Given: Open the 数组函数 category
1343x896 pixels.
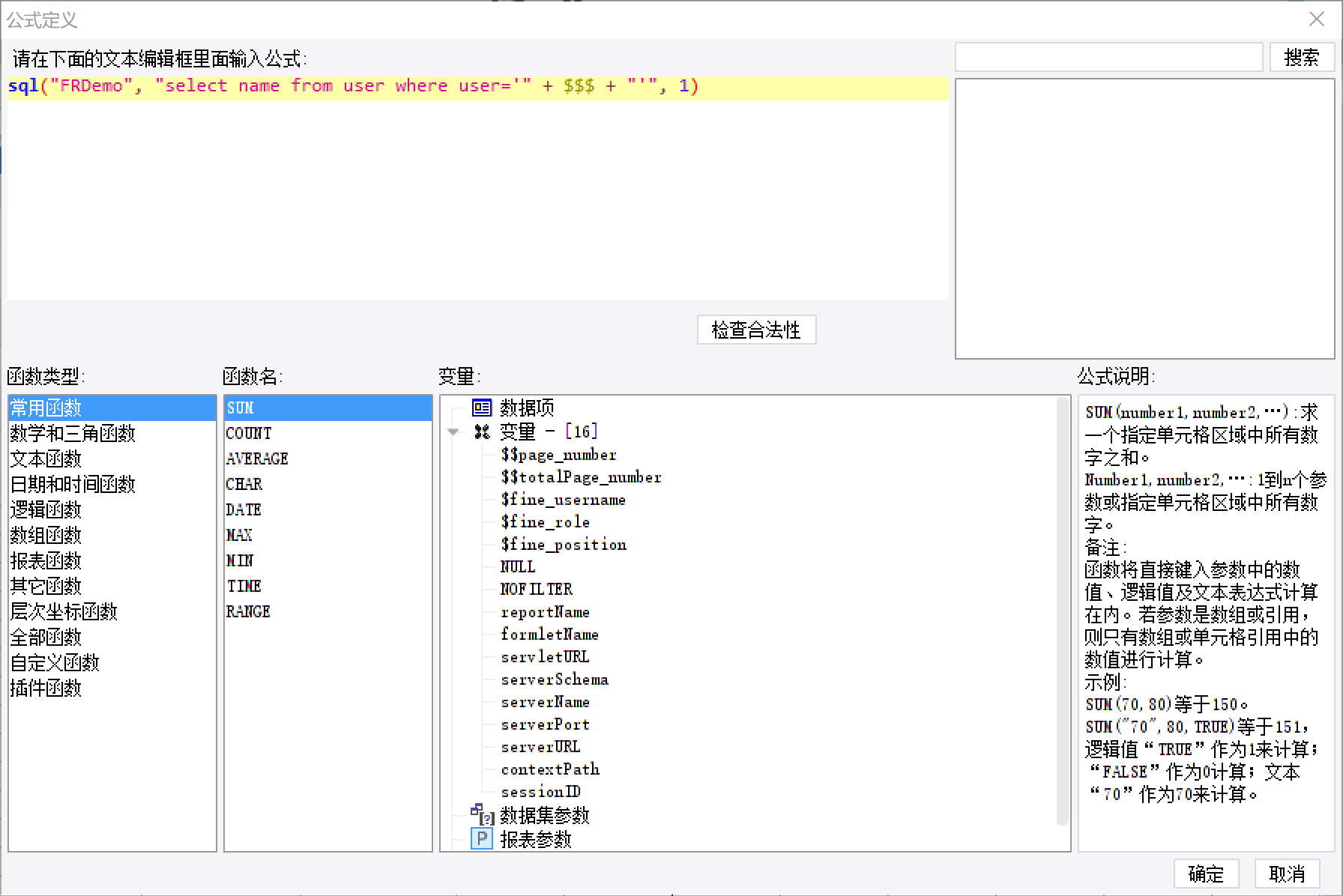Looking at the screenshot, I should (112, 536).
